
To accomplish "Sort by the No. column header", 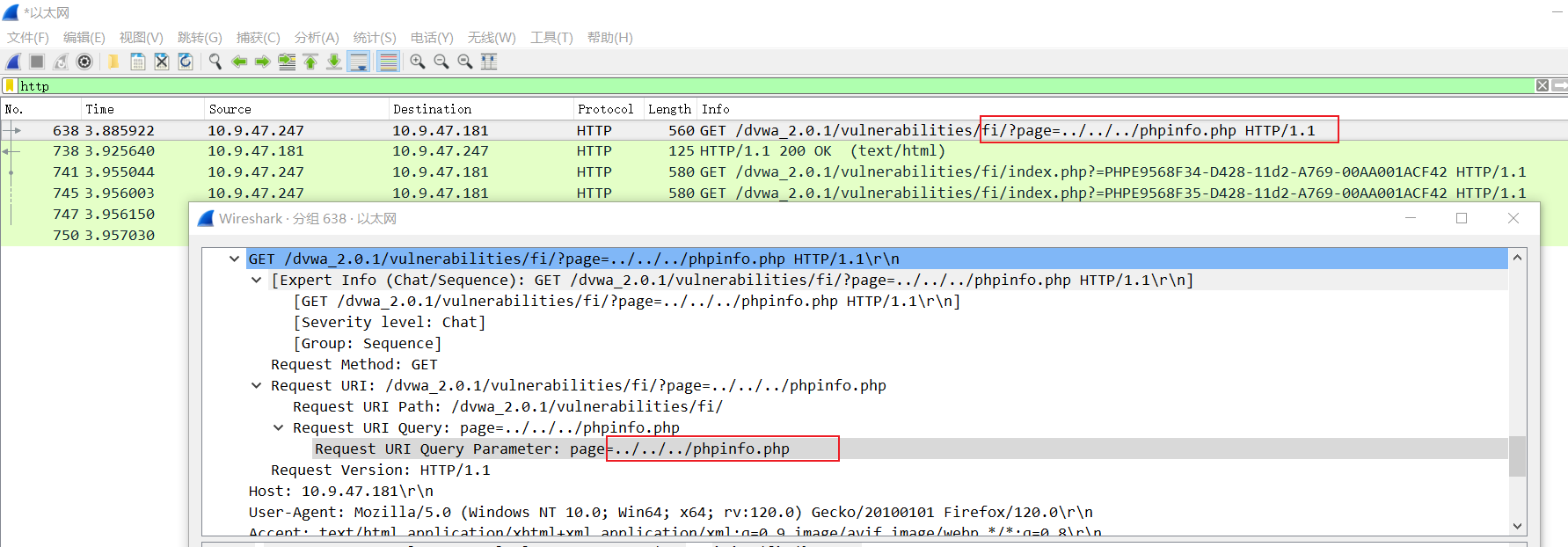I will click(x=41, y=109).
